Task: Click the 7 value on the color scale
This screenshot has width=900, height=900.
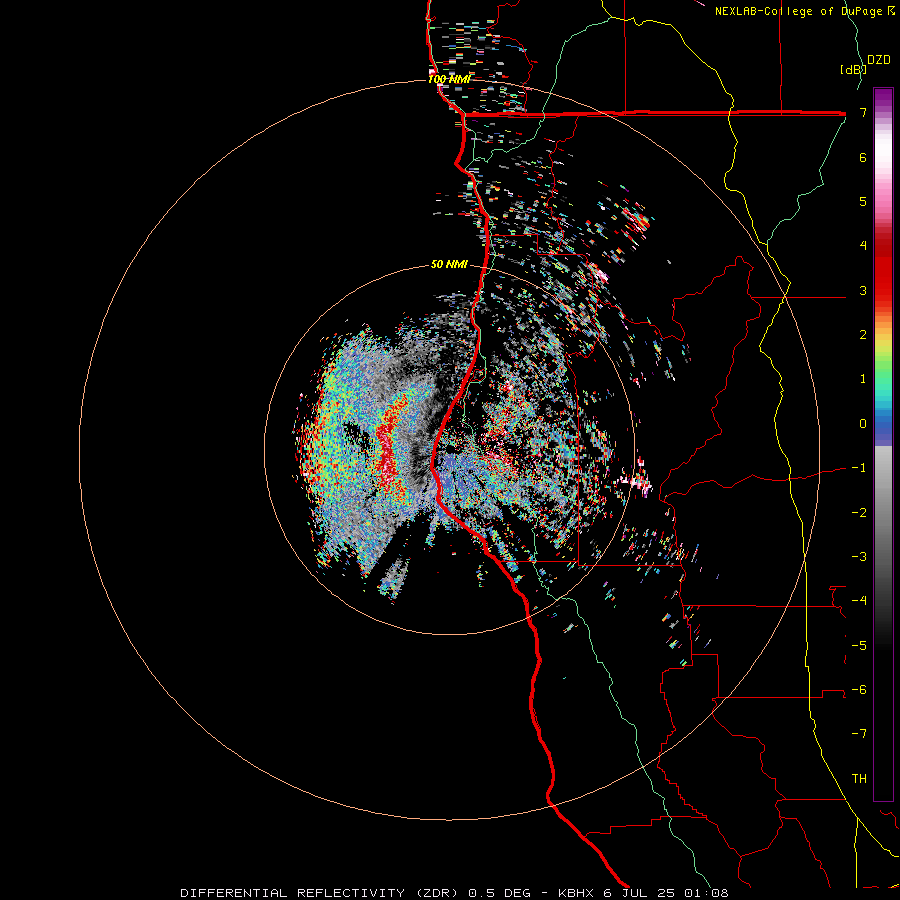Action: (863, 112)
